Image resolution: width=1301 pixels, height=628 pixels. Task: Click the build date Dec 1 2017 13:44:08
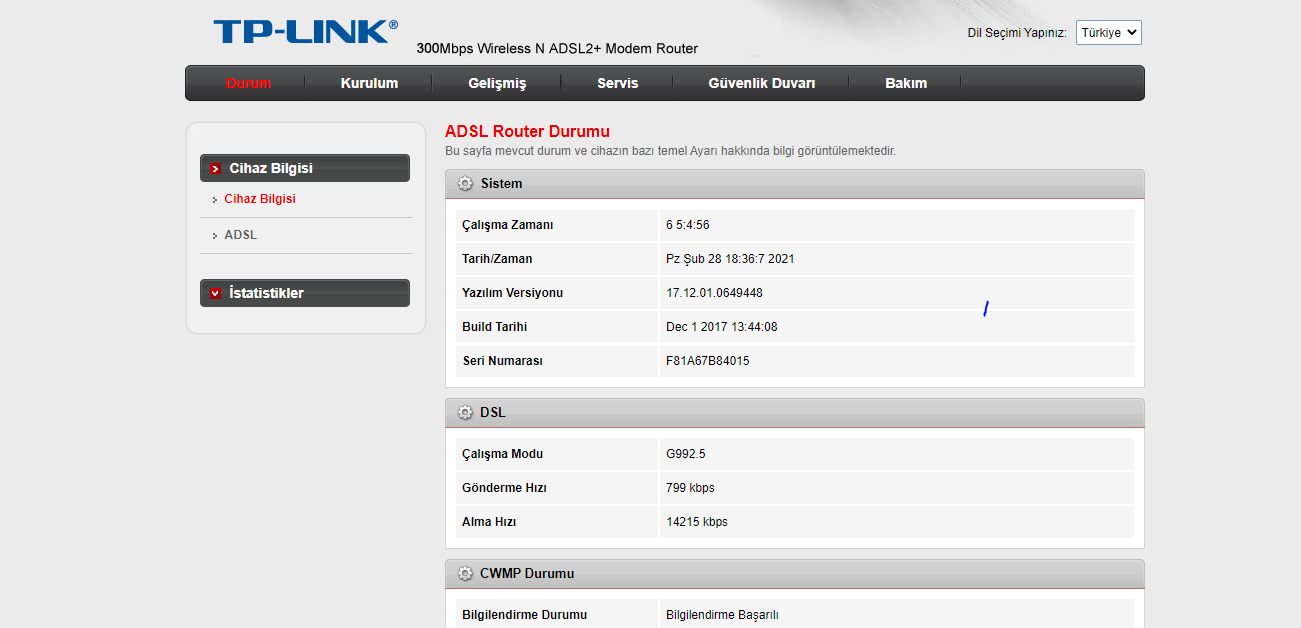(722, 327)
